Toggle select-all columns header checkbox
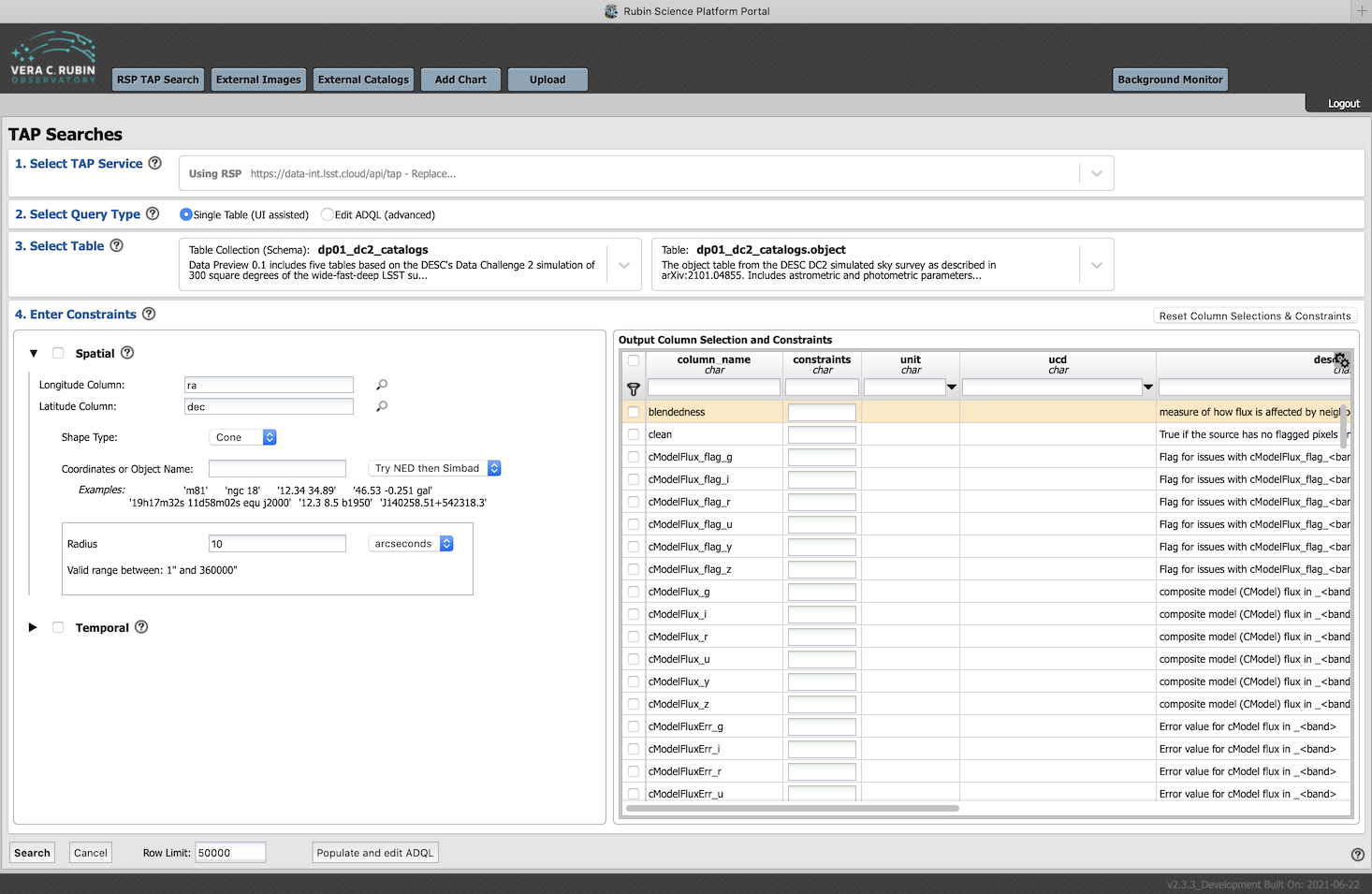 pos(634,360)
